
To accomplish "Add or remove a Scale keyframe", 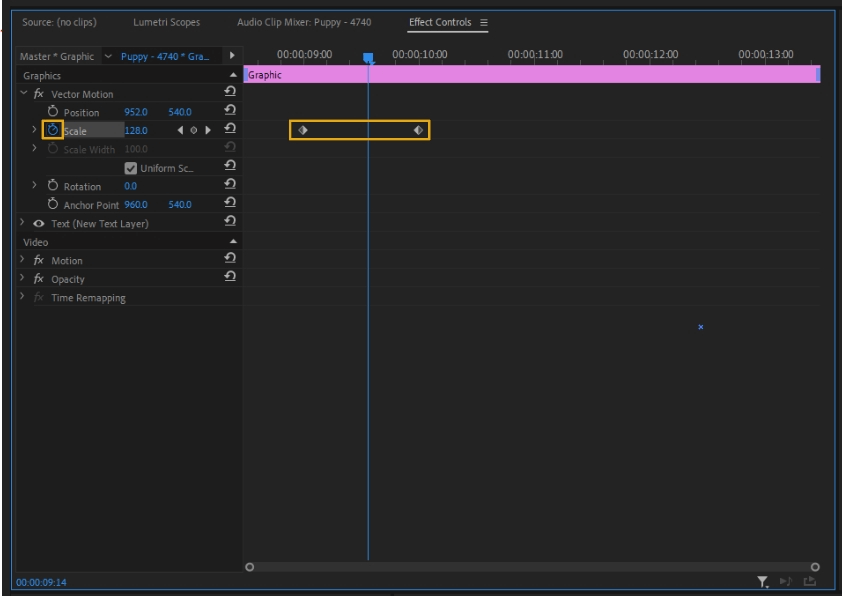I will click(x=195, y=130).
